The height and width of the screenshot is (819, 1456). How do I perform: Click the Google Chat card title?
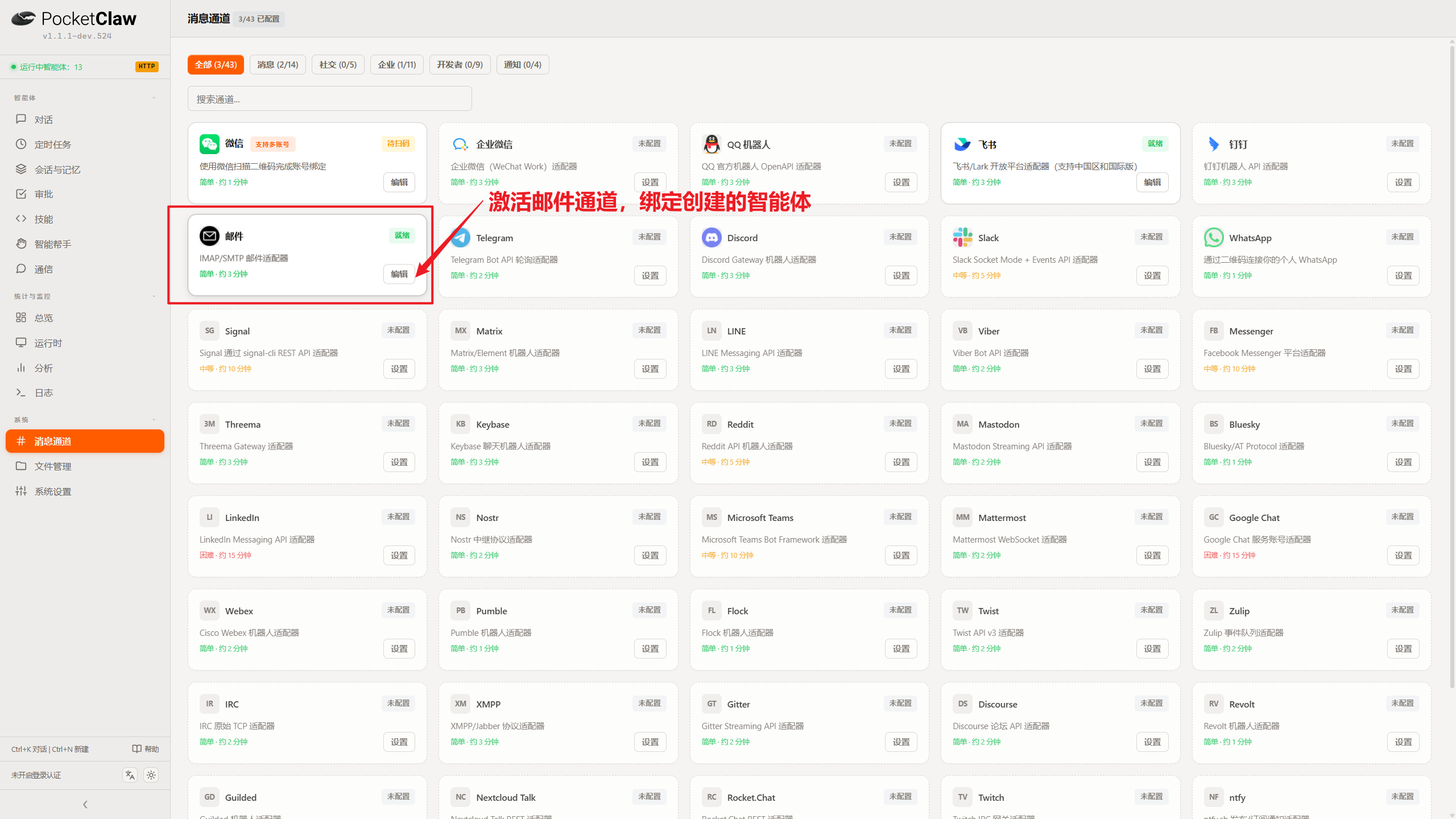pyautogui.click(x=1254, y=518)
